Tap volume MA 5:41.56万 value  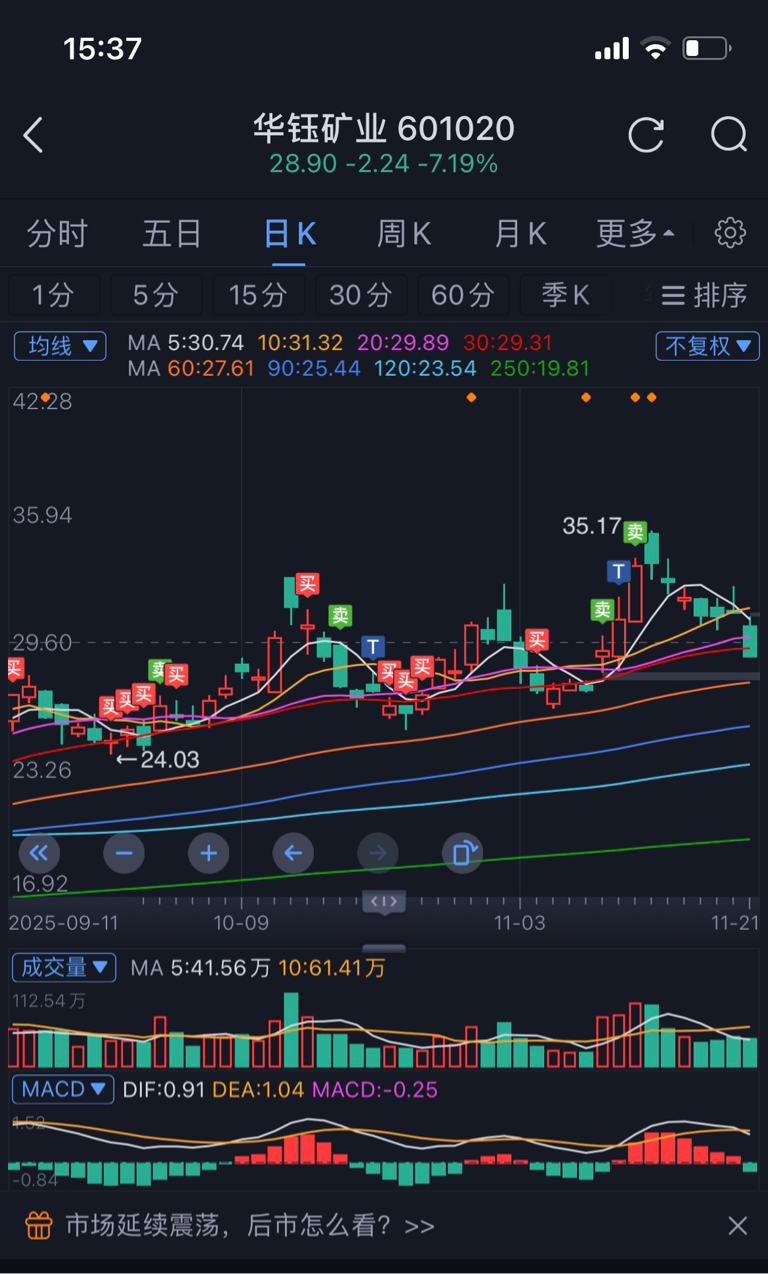[x=219, y=968]
